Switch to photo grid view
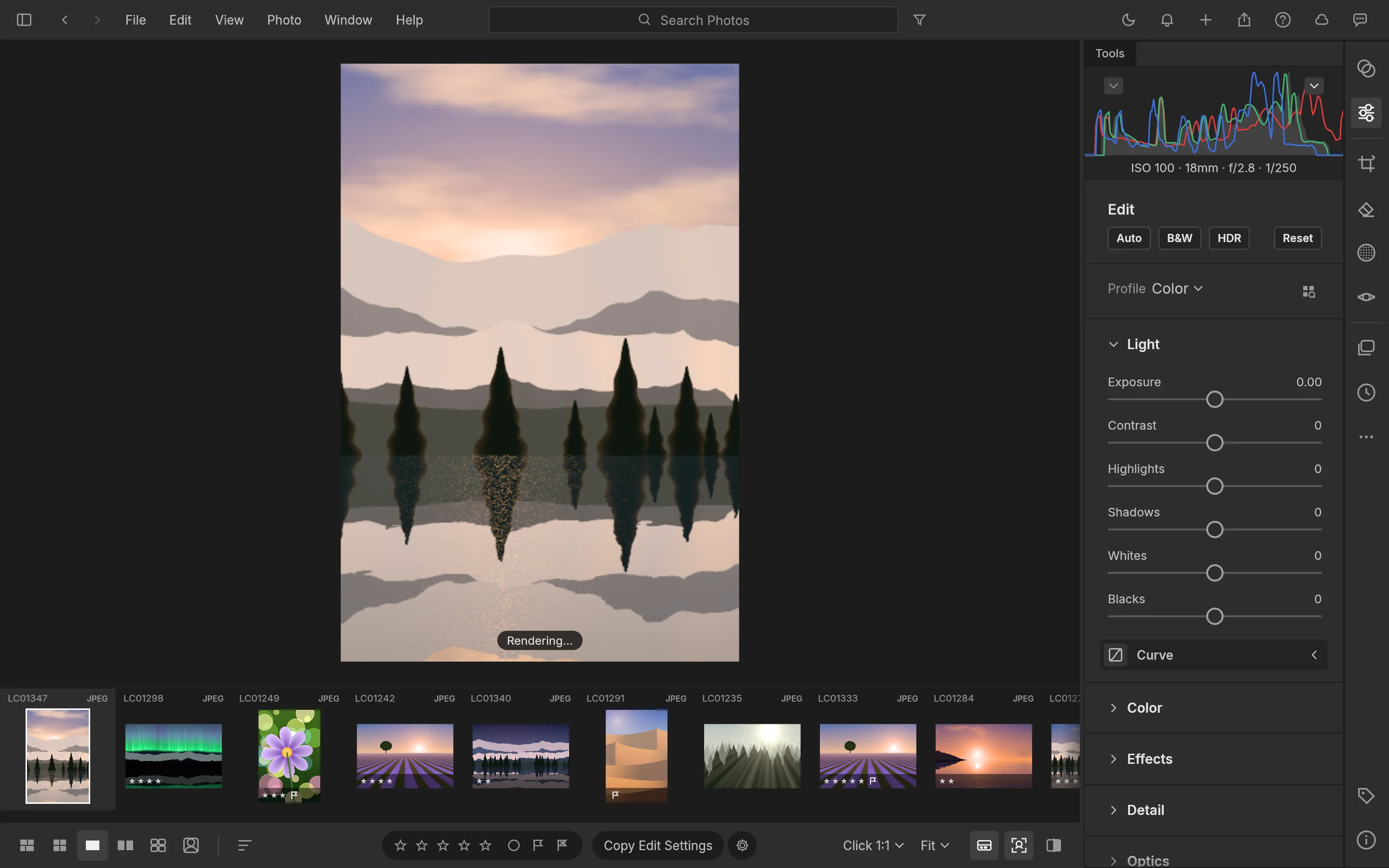The height and width of the screenshot is (868, 1389). 27,845
